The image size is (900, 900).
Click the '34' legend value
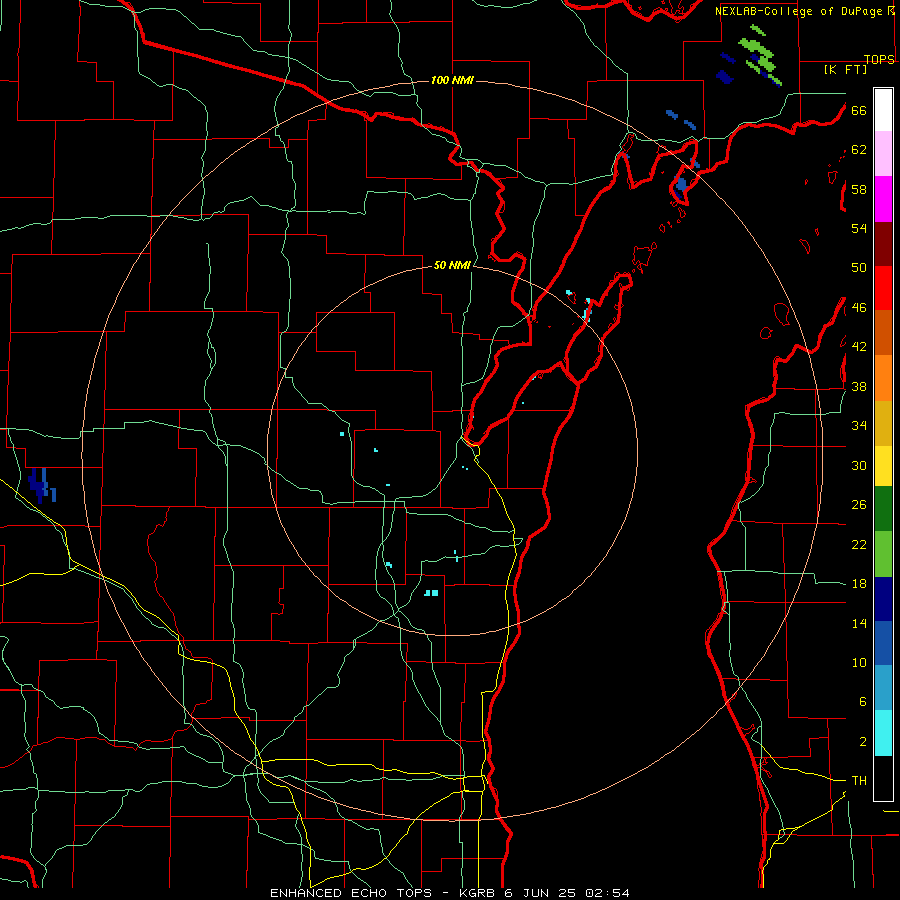tap(859, 425)
